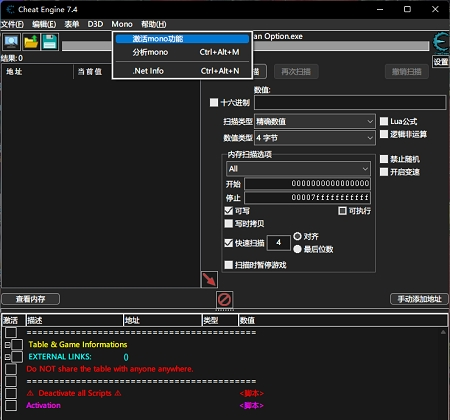
Task: Open the 扫描类型 dropdown
Action: point(315,121)
